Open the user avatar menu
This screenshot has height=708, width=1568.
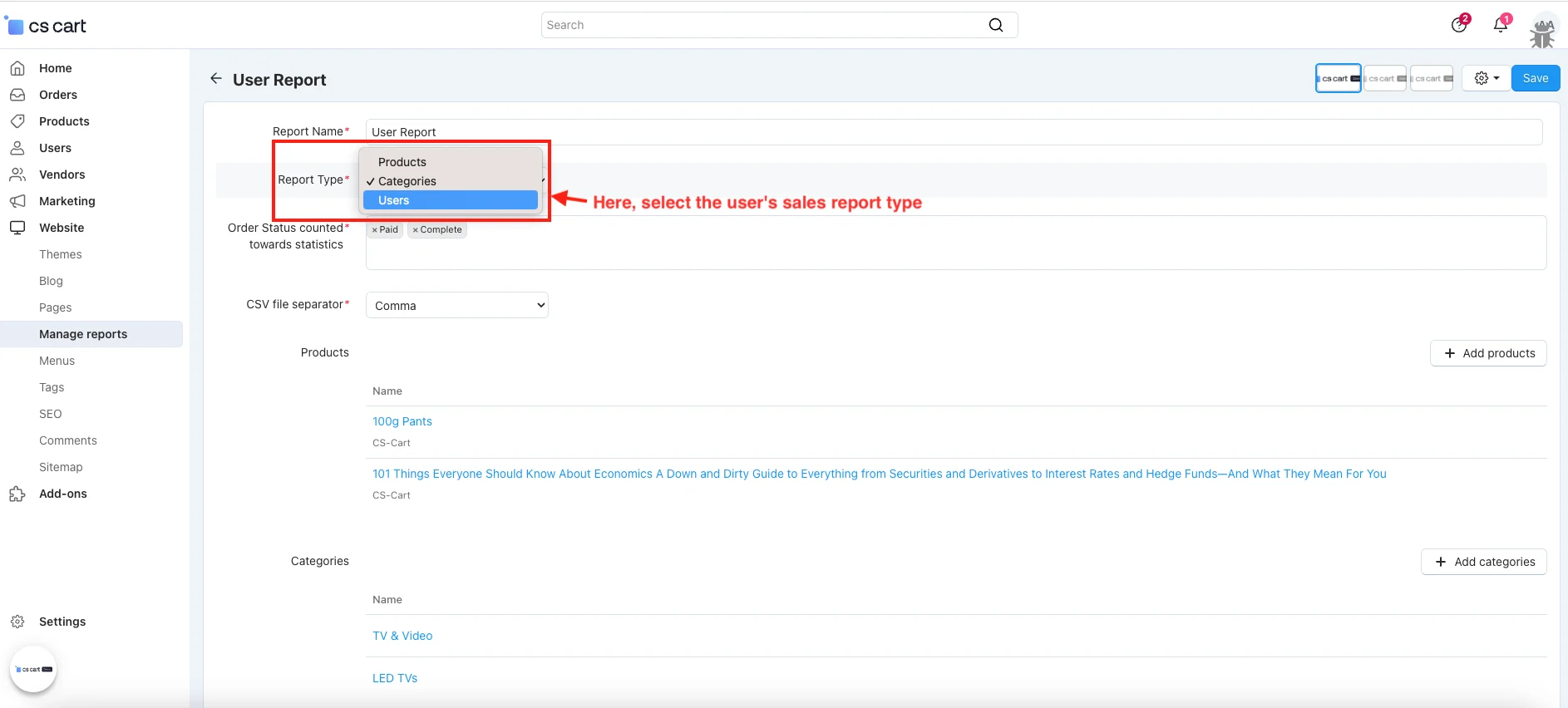point(1543,31)
